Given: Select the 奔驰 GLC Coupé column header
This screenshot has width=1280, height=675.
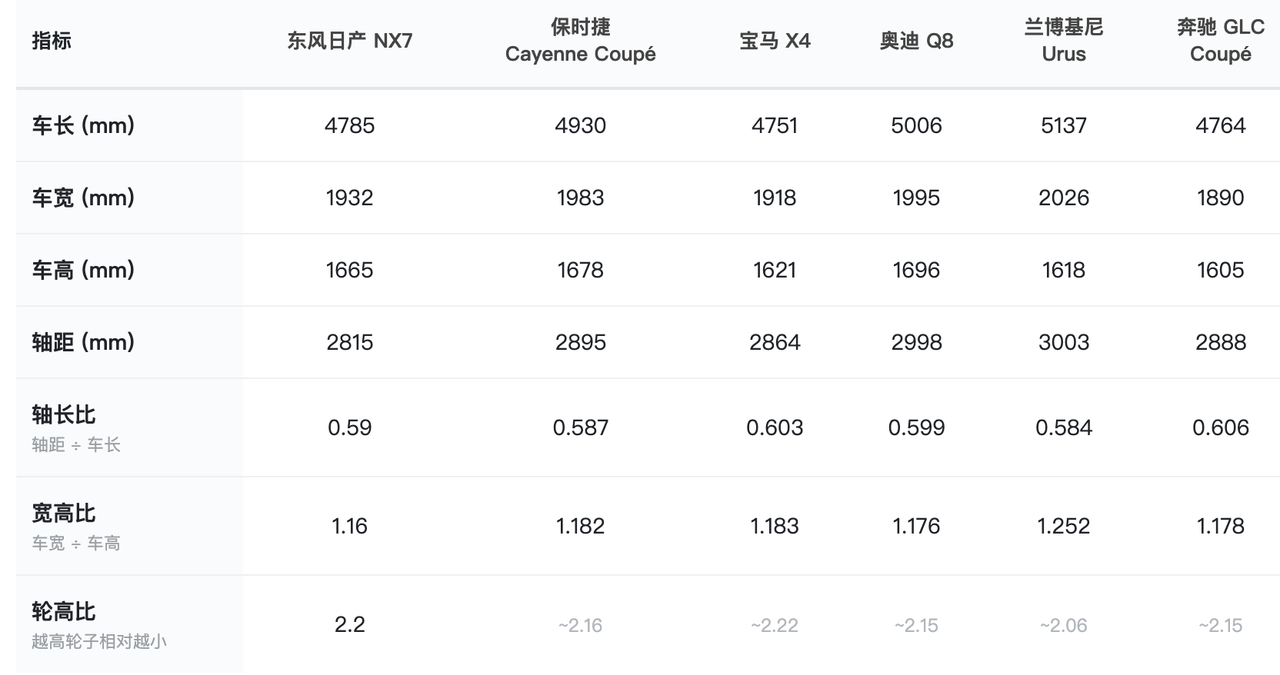Looking at the screenshot, I should pyautogui.click(x=1221, y=42).
